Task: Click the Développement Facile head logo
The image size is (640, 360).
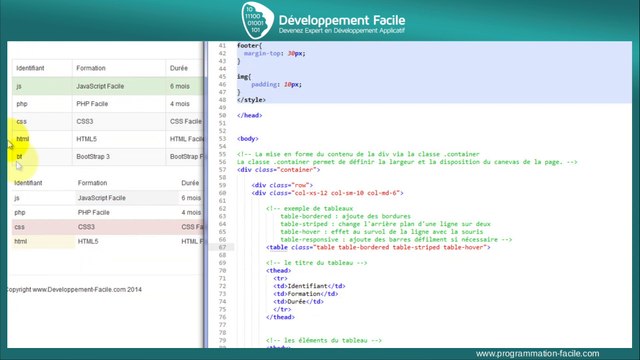Action: point(257,20)
